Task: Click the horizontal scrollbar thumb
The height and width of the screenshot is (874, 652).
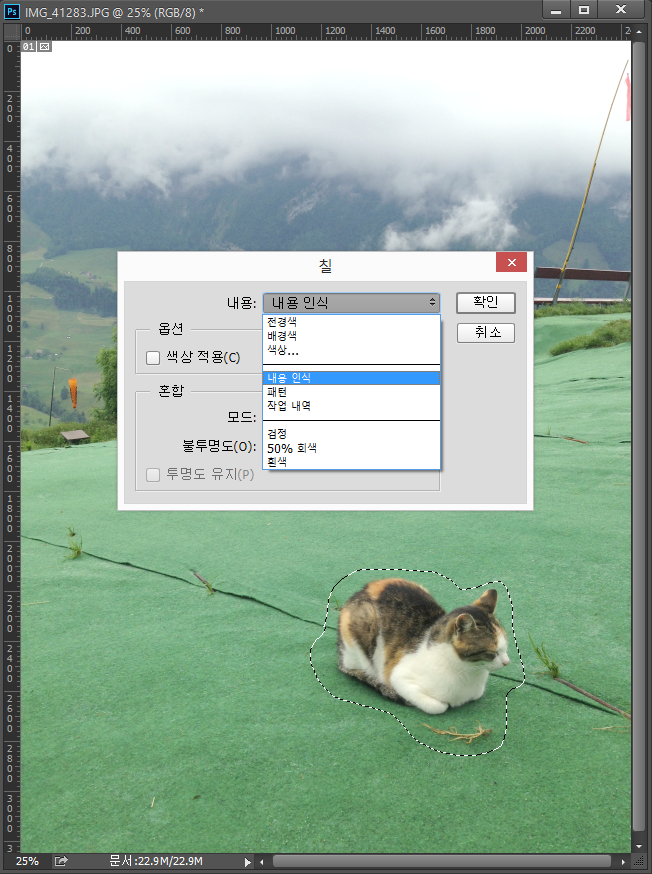Action: click(441, 862)
